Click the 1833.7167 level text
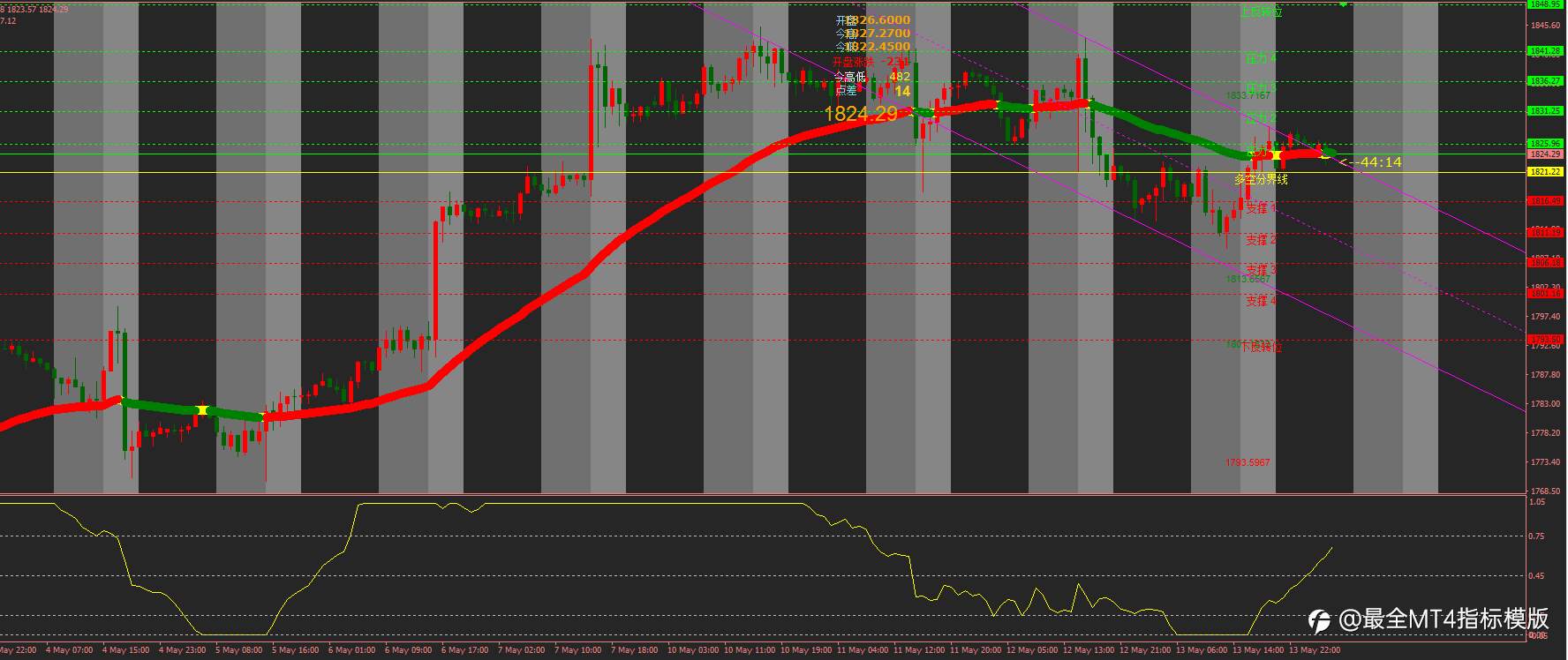1568x660 pixels. click(x=1248, y=94)
